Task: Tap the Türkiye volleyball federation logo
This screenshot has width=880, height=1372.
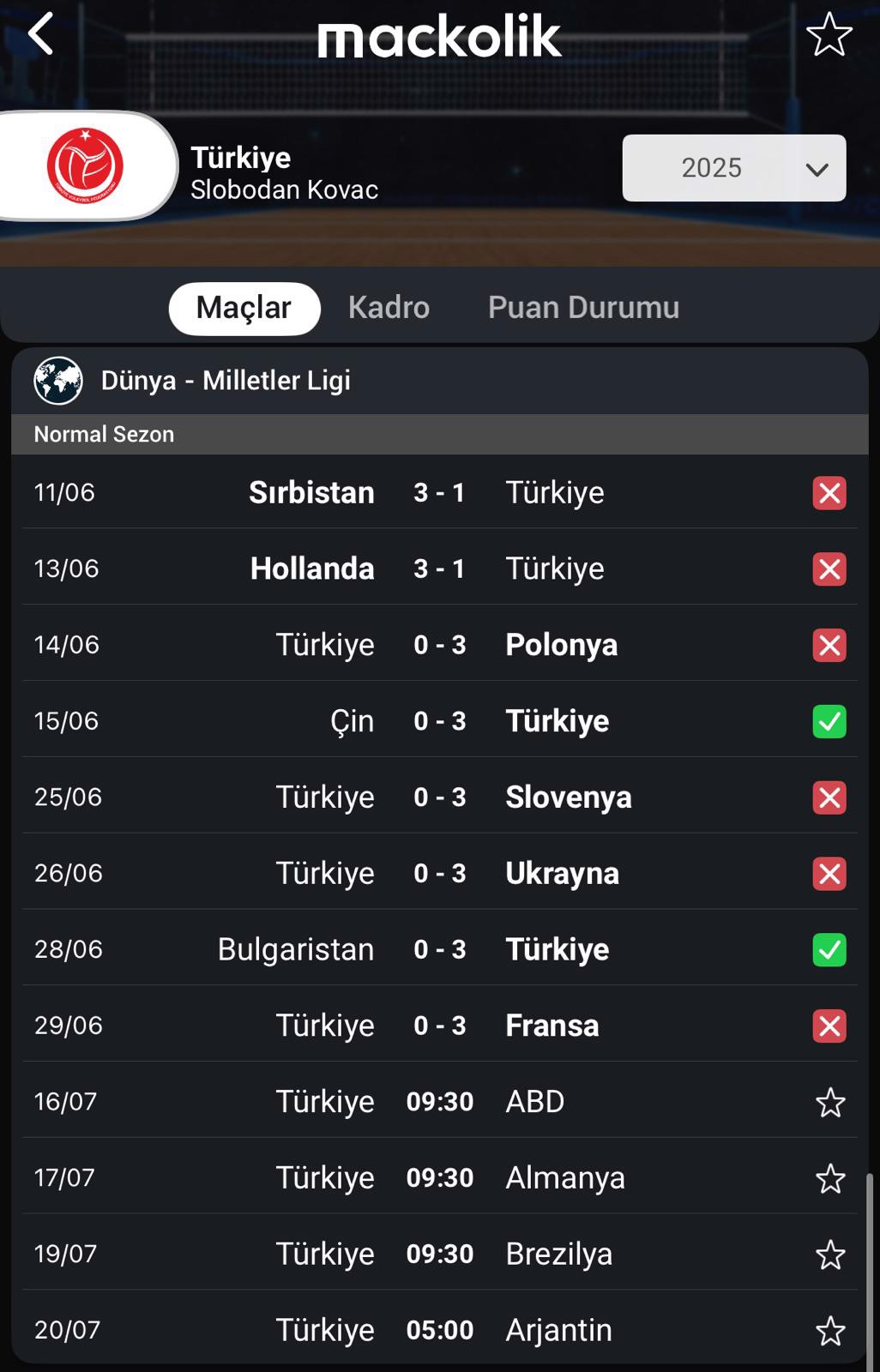Action: (85, 165)
